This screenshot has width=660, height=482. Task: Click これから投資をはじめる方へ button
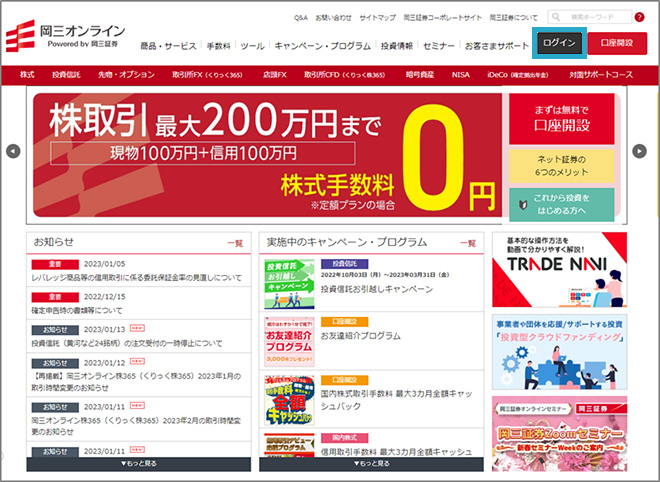(562, 205)
